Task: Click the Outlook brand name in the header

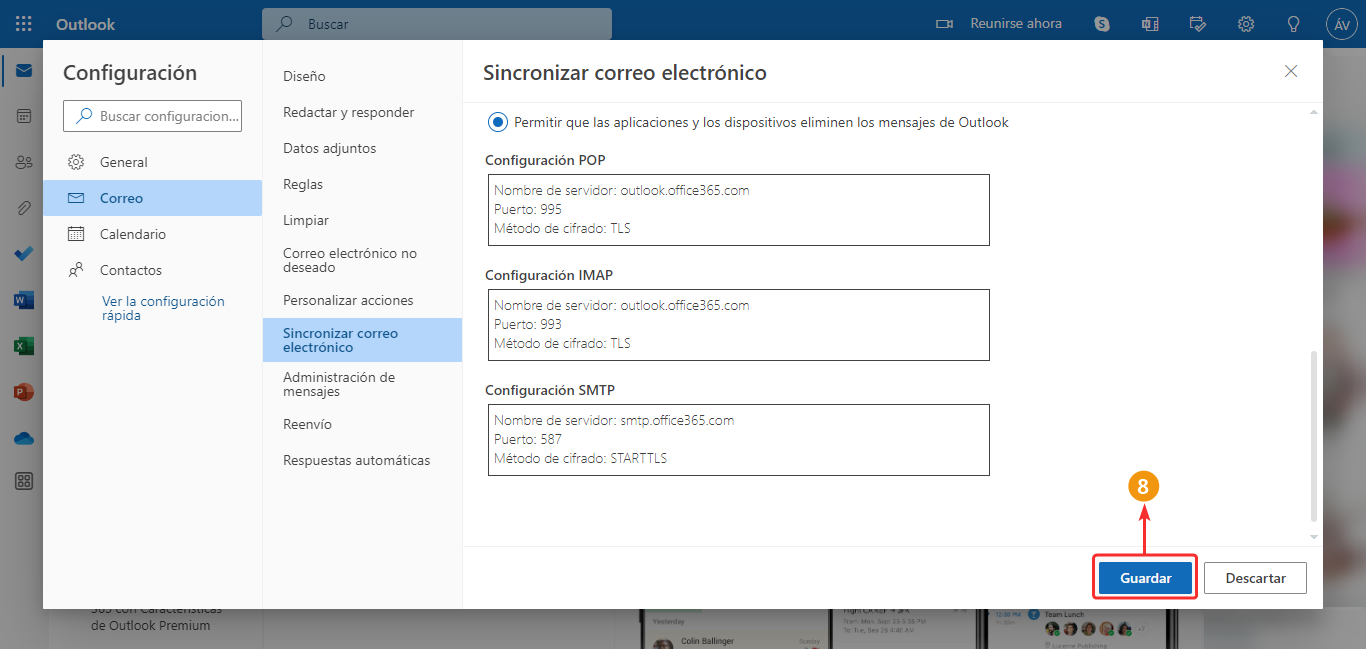Action: tap(86, 24)
